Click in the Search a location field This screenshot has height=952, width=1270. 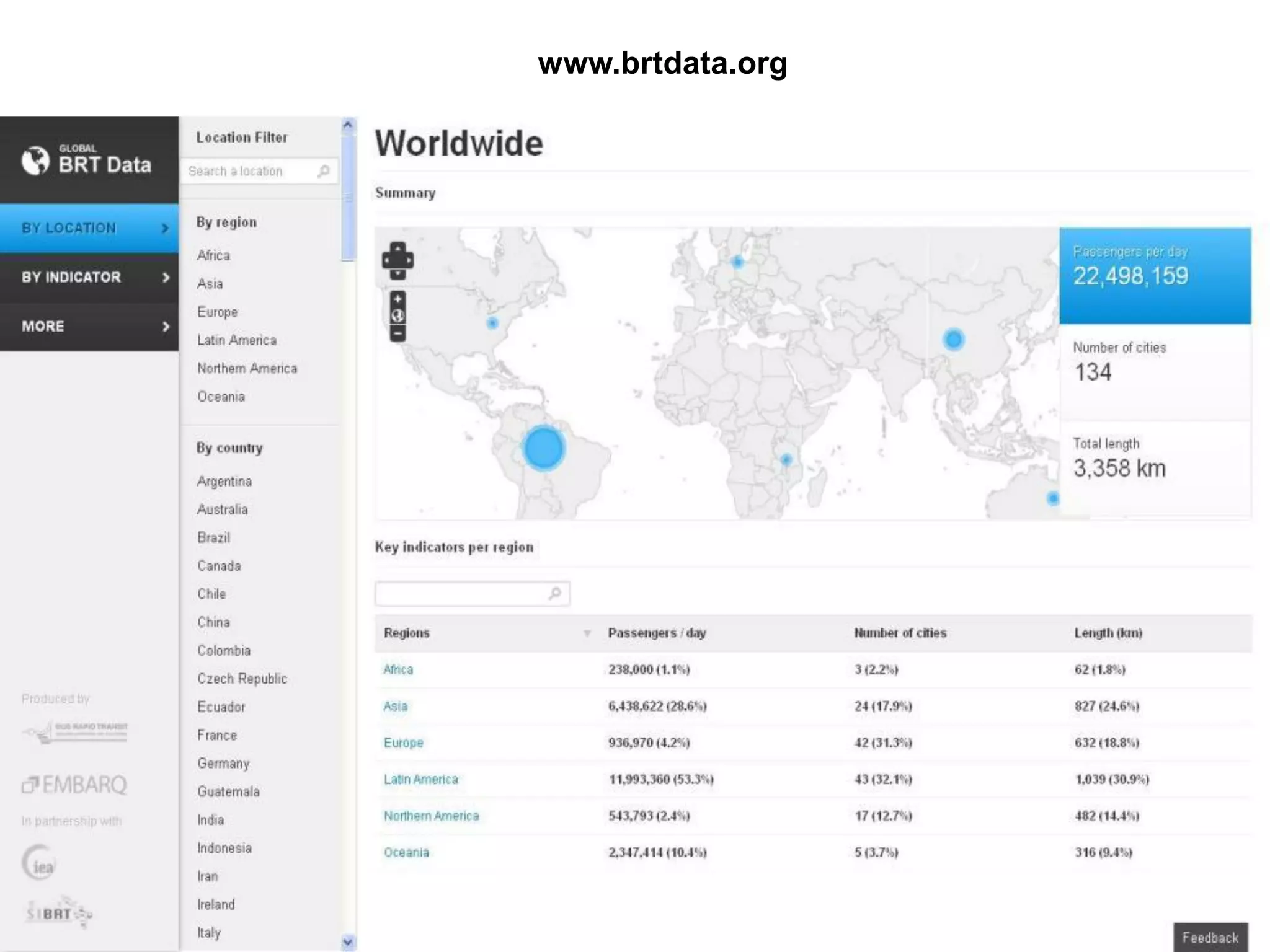point(248,171)
